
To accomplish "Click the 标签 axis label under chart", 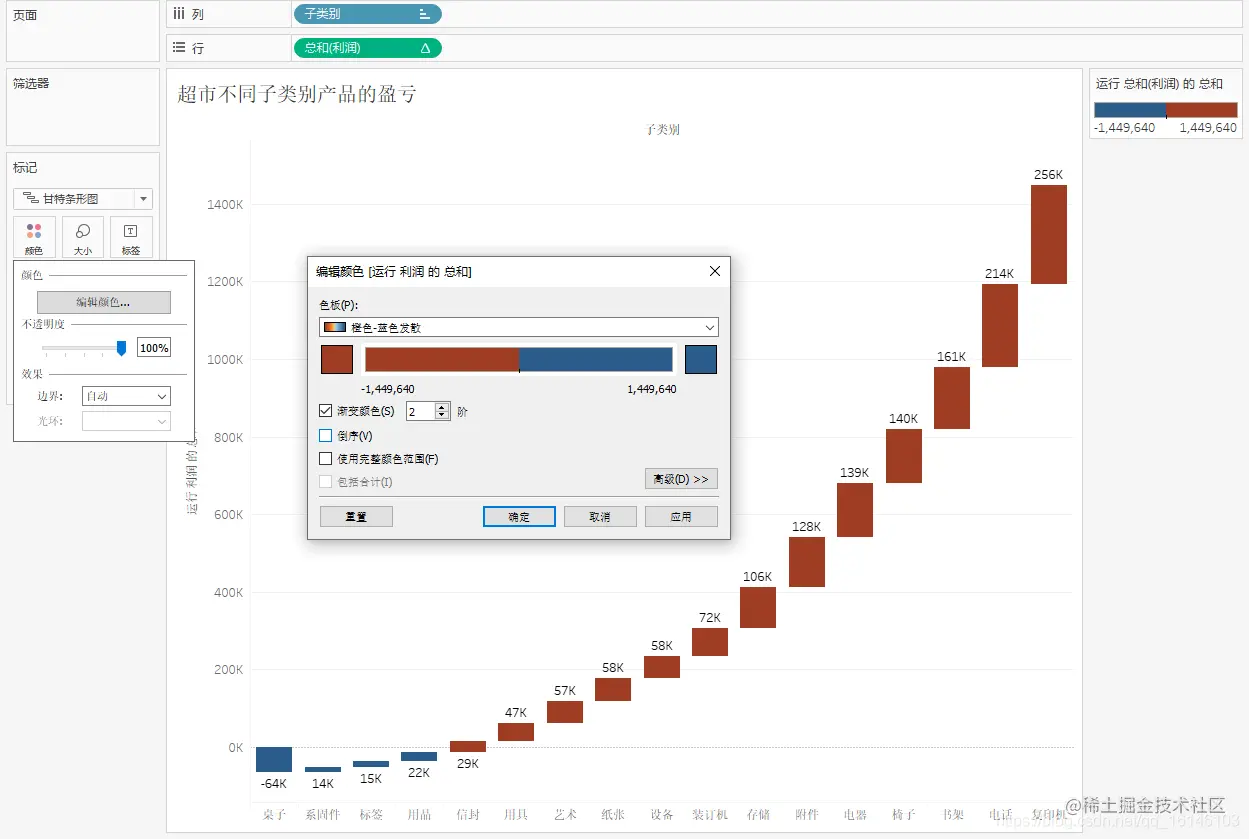I will point(371,815).
